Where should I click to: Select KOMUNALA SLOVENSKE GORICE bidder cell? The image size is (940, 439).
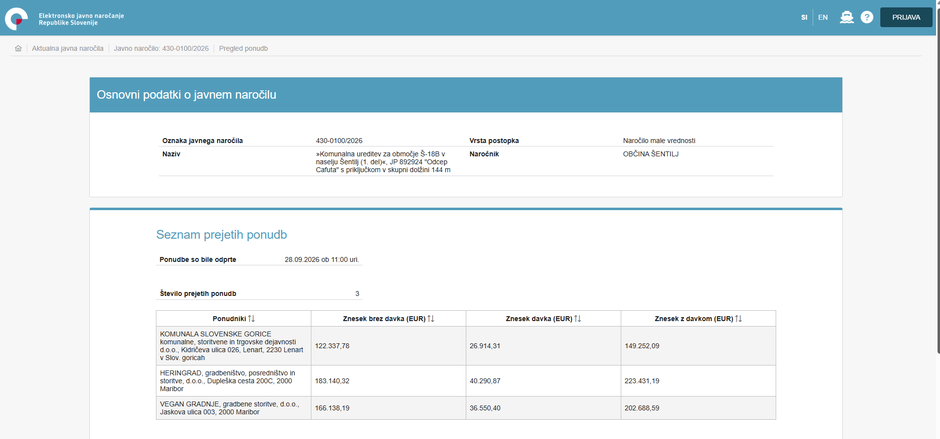233,346
